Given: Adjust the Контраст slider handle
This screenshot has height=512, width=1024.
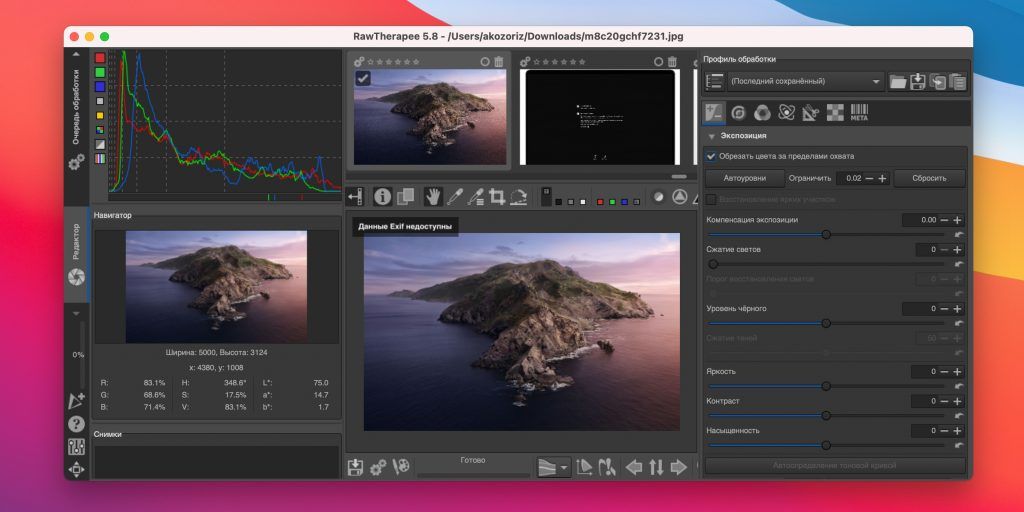Looking at the screenshot, I should tap(826, 415).
